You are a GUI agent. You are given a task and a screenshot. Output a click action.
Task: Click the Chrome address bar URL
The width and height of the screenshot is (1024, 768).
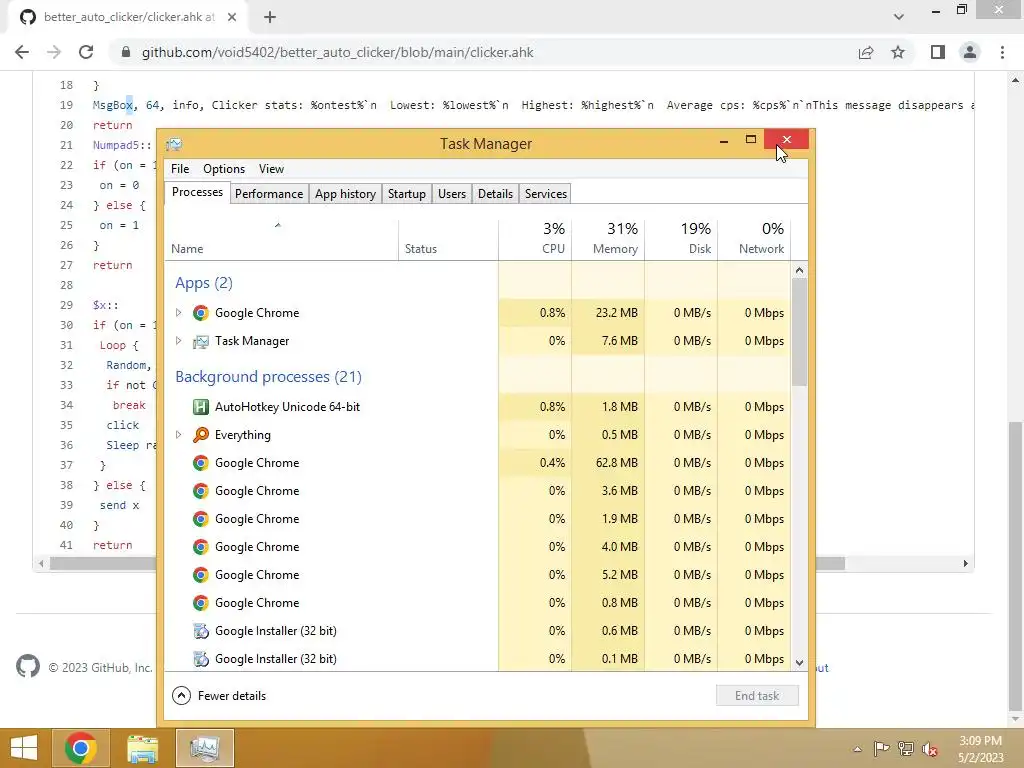(x=338, y=52)
